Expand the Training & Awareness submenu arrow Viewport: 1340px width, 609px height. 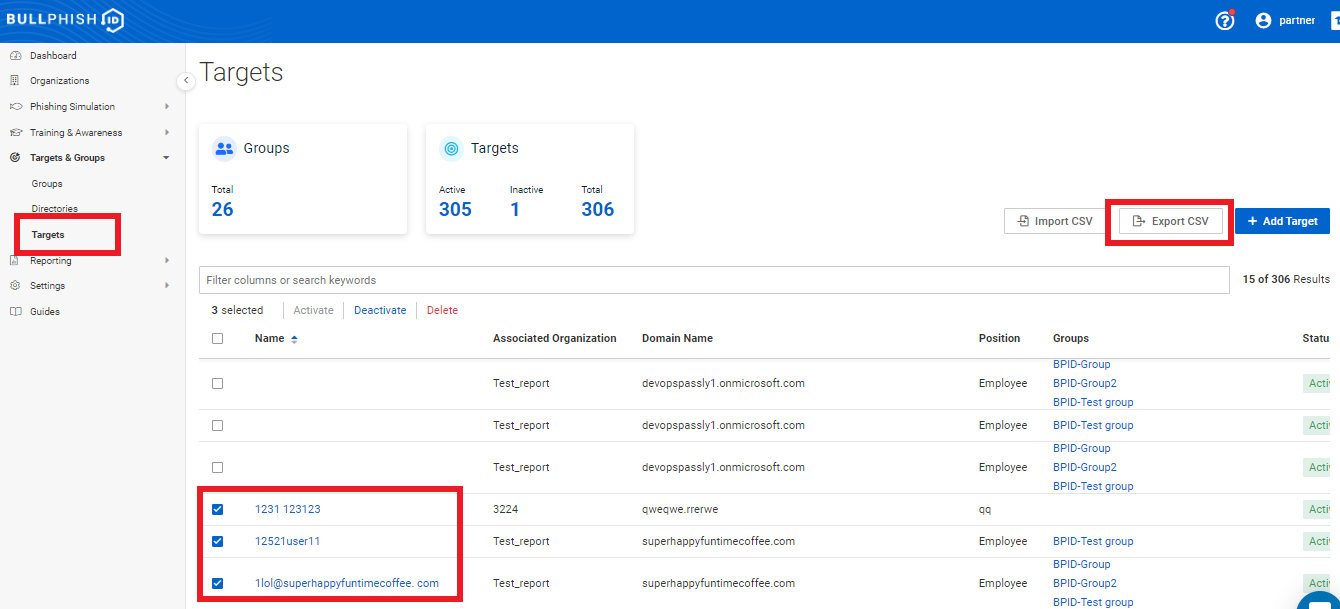167,133
